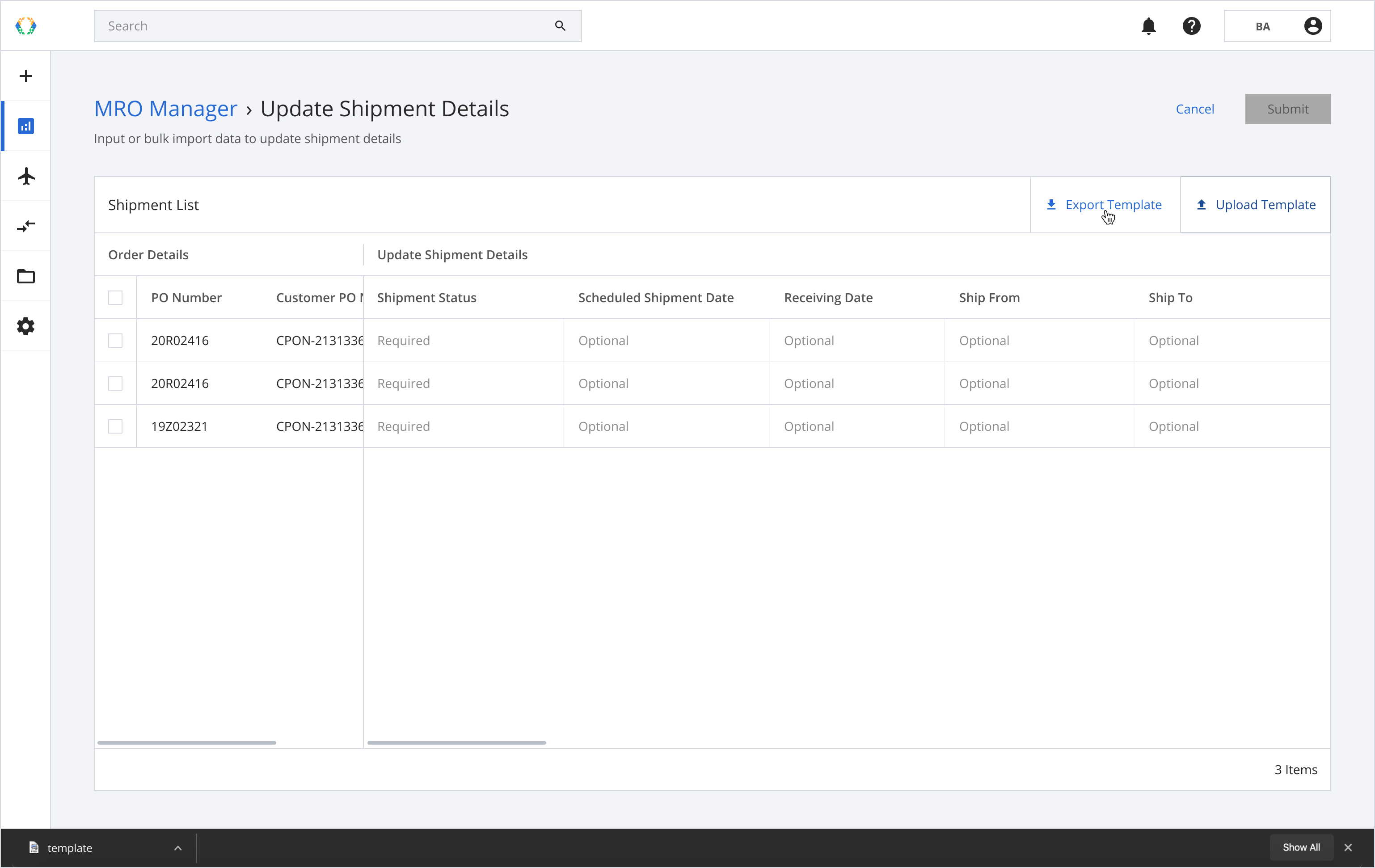Click Shipment Status field in 19Z02321 row

(463, 426)
